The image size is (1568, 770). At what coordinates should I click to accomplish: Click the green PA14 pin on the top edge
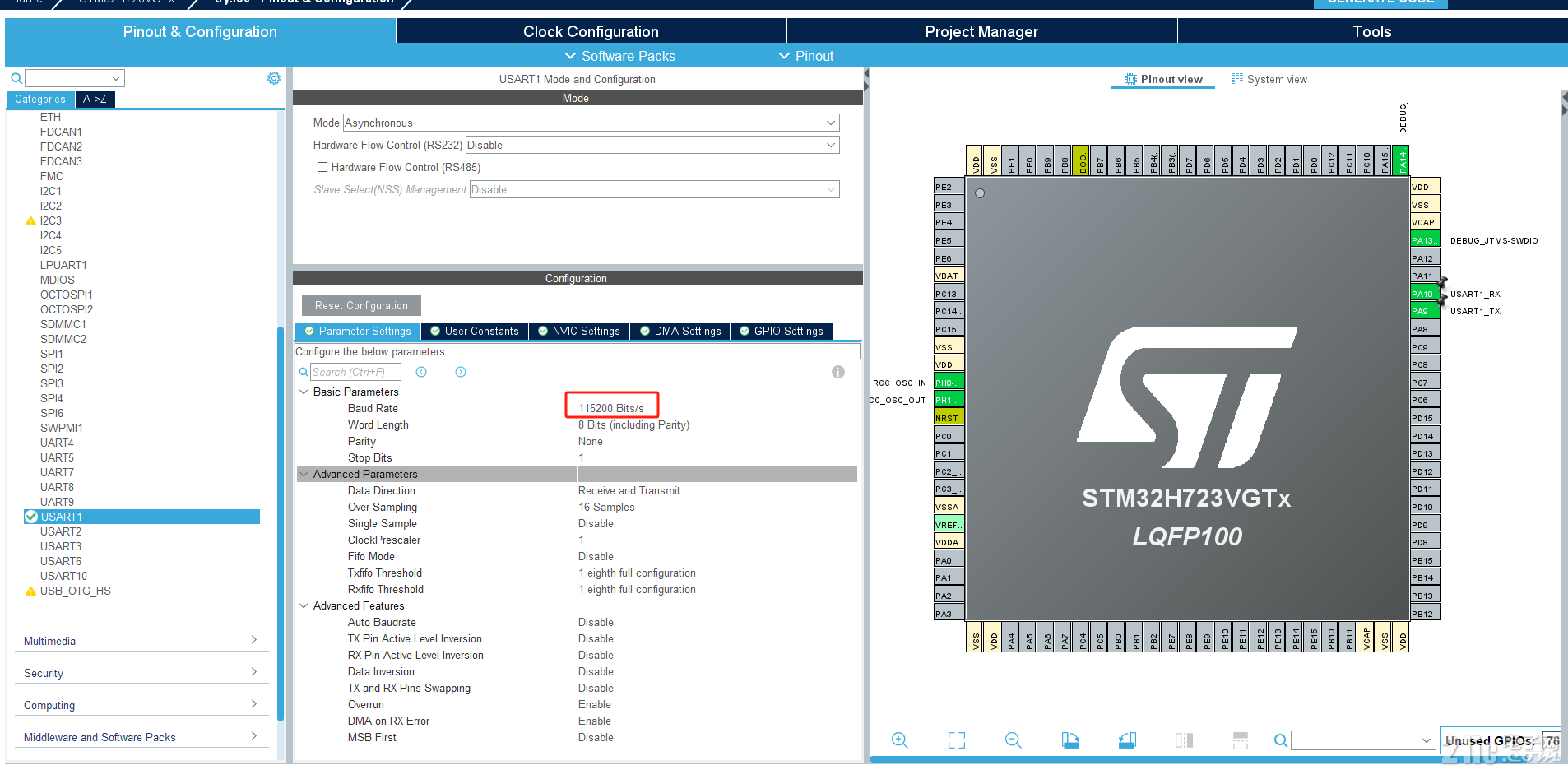[x=1402, y=160]
